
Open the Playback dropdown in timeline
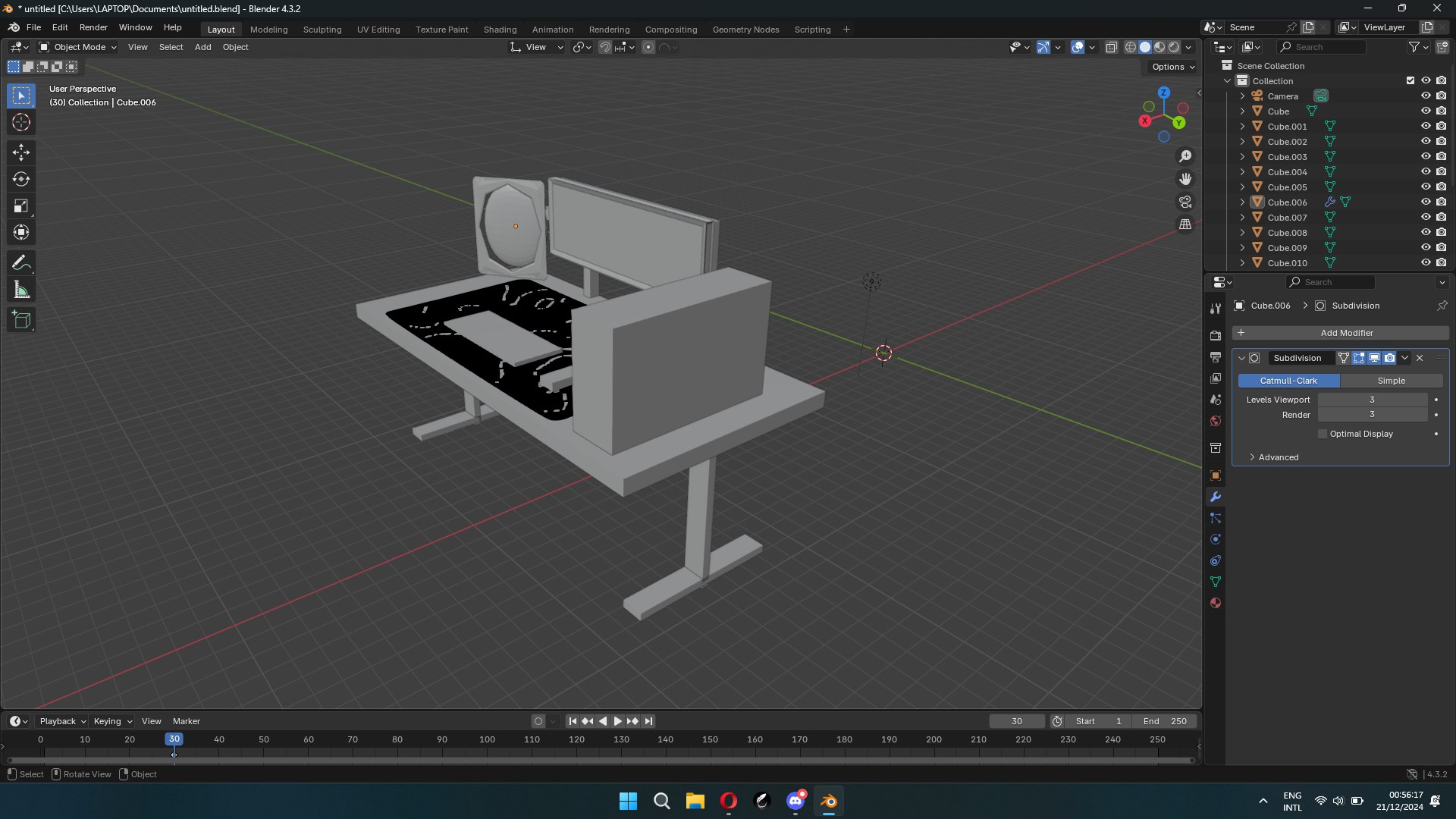click(x=62, y=721)
